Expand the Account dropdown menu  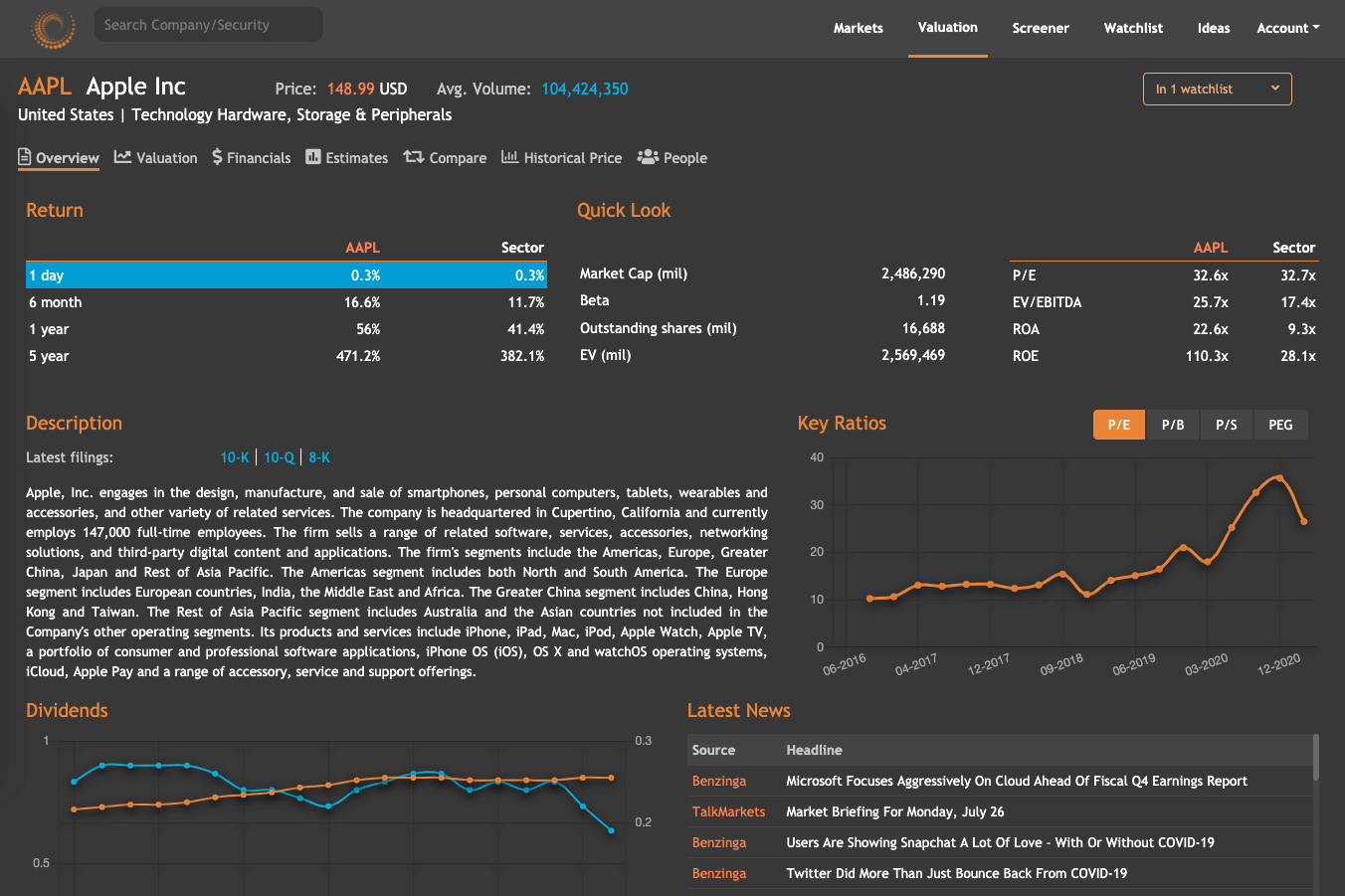pos(1288,28)
